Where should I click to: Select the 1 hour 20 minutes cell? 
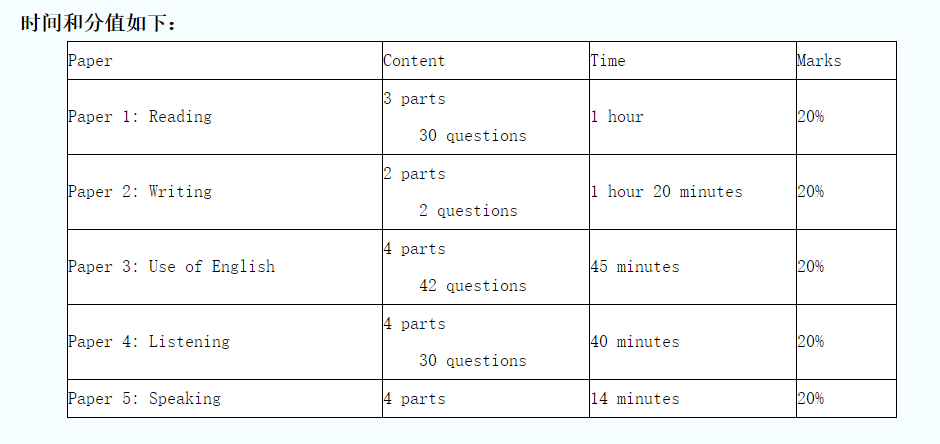tap(692, 192)
